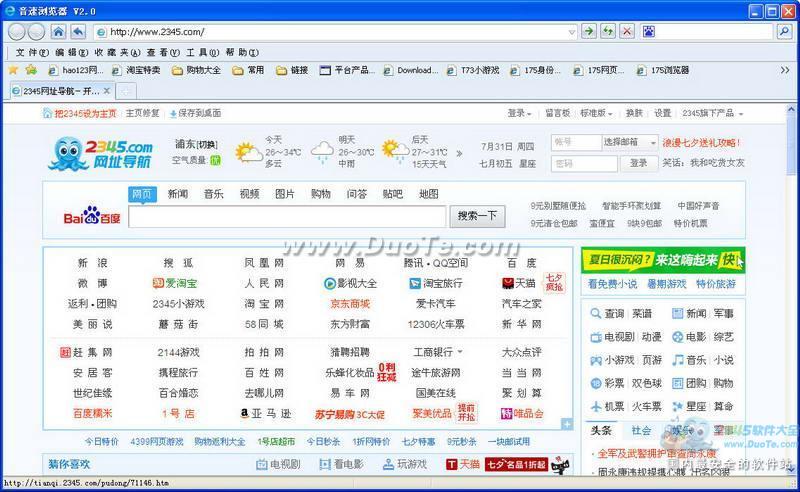Viewport: 800px width, 492px height.
Task: Click the 2345.com octopus logo
Action: 101,153
